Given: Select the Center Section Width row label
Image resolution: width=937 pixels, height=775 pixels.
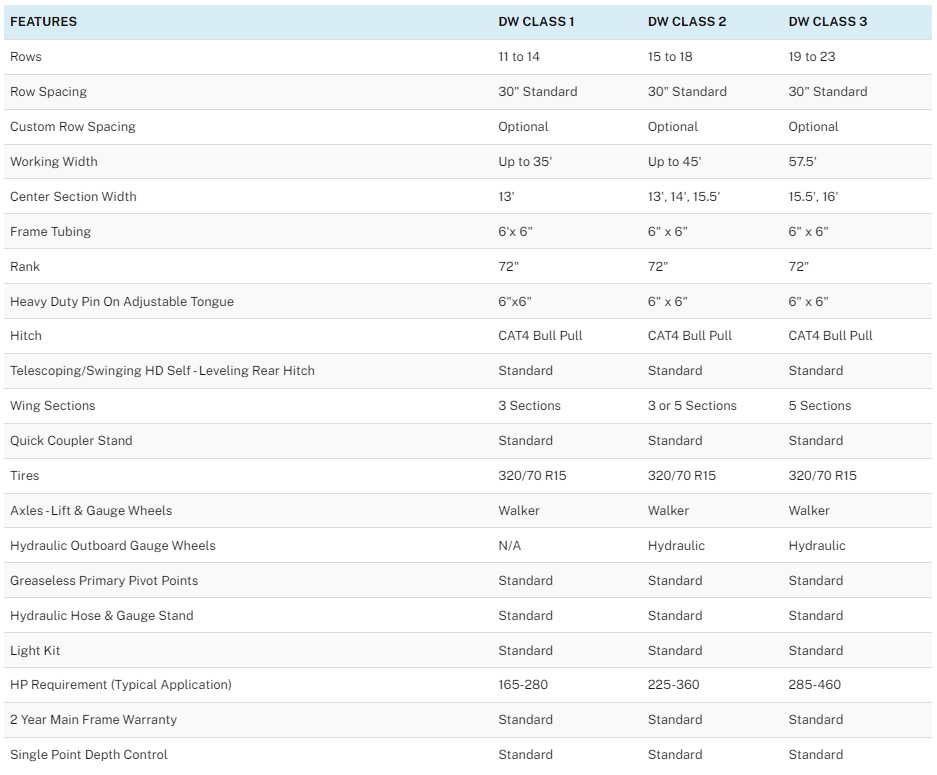Looking at the screenshot, I should 73,197.
